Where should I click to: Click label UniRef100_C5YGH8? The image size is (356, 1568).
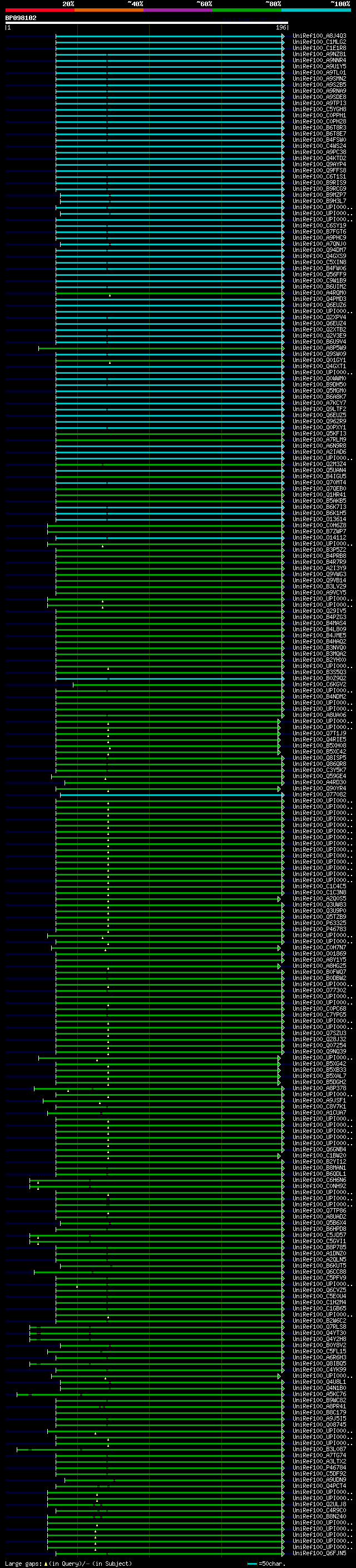click(319, 110)
